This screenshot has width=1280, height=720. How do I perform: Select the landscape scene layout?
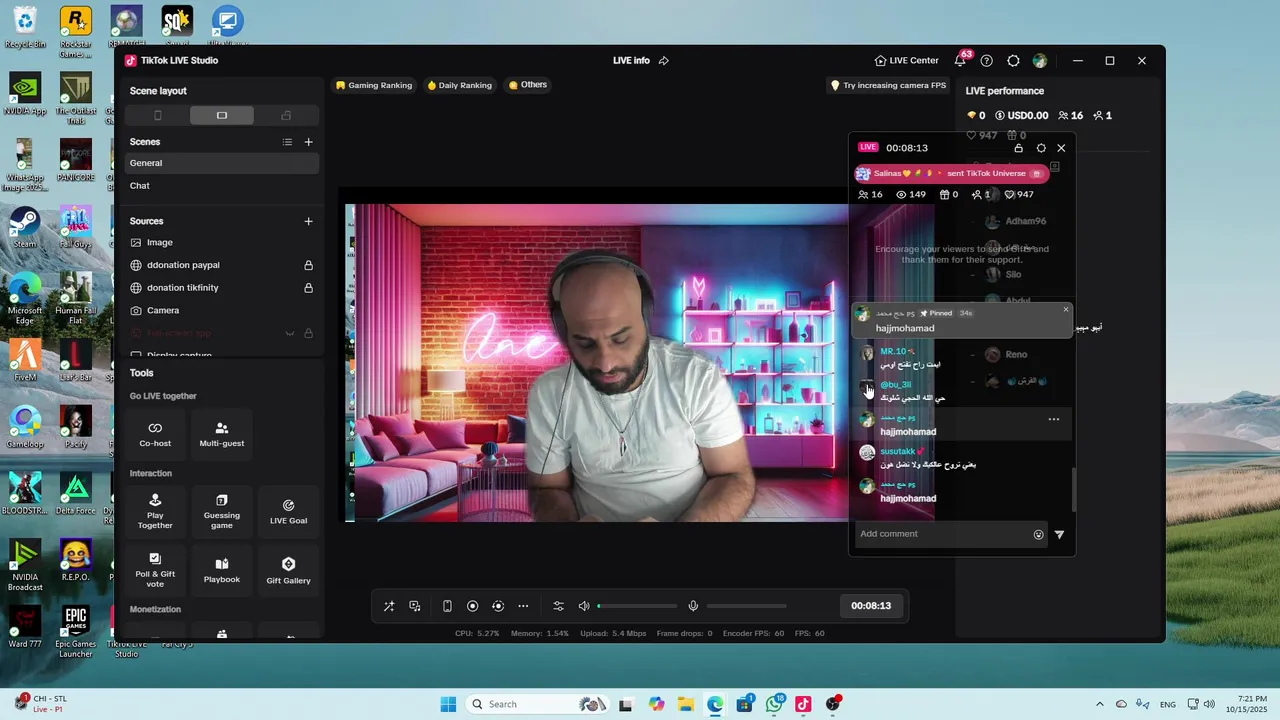(x=222, y=115)
